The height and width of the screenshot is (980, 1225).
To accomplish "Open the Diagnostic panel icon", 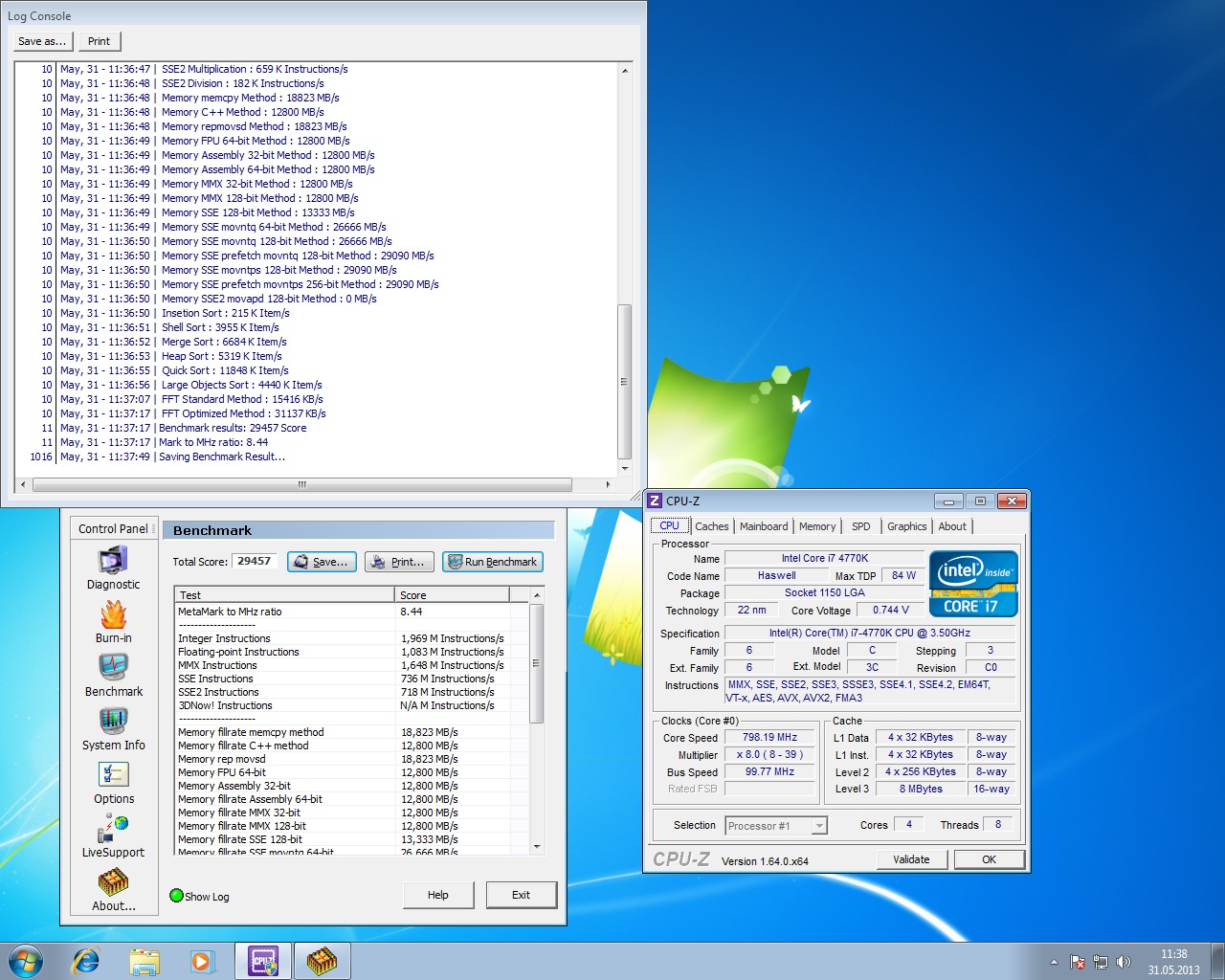I will (x=113, y=560).
